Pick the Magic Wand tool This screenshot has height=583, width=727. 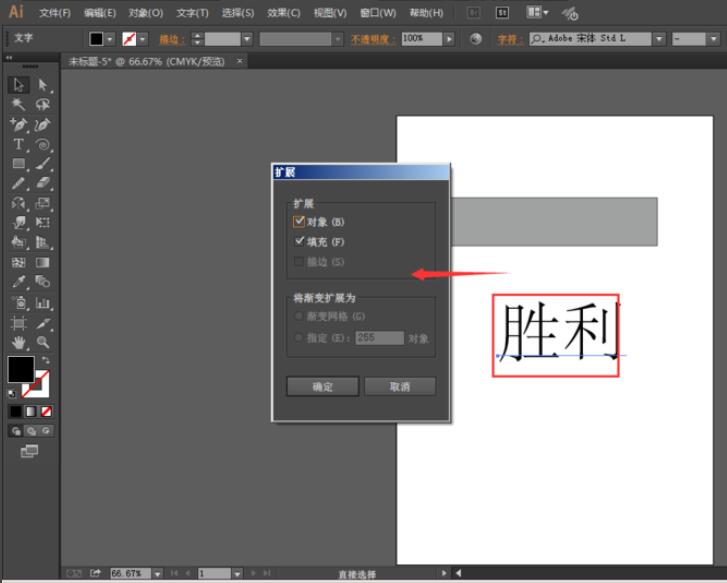[19, 104]
